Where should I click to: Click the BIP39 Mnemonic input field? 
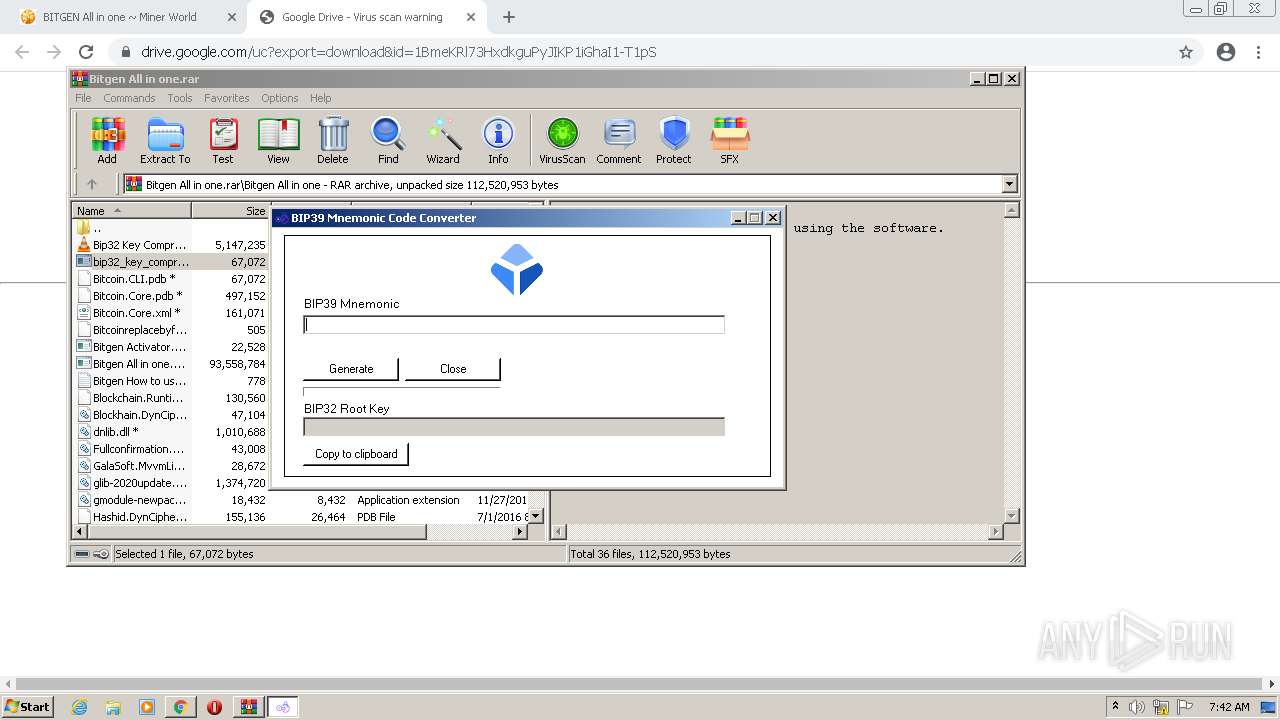click(x=514, y=325)
